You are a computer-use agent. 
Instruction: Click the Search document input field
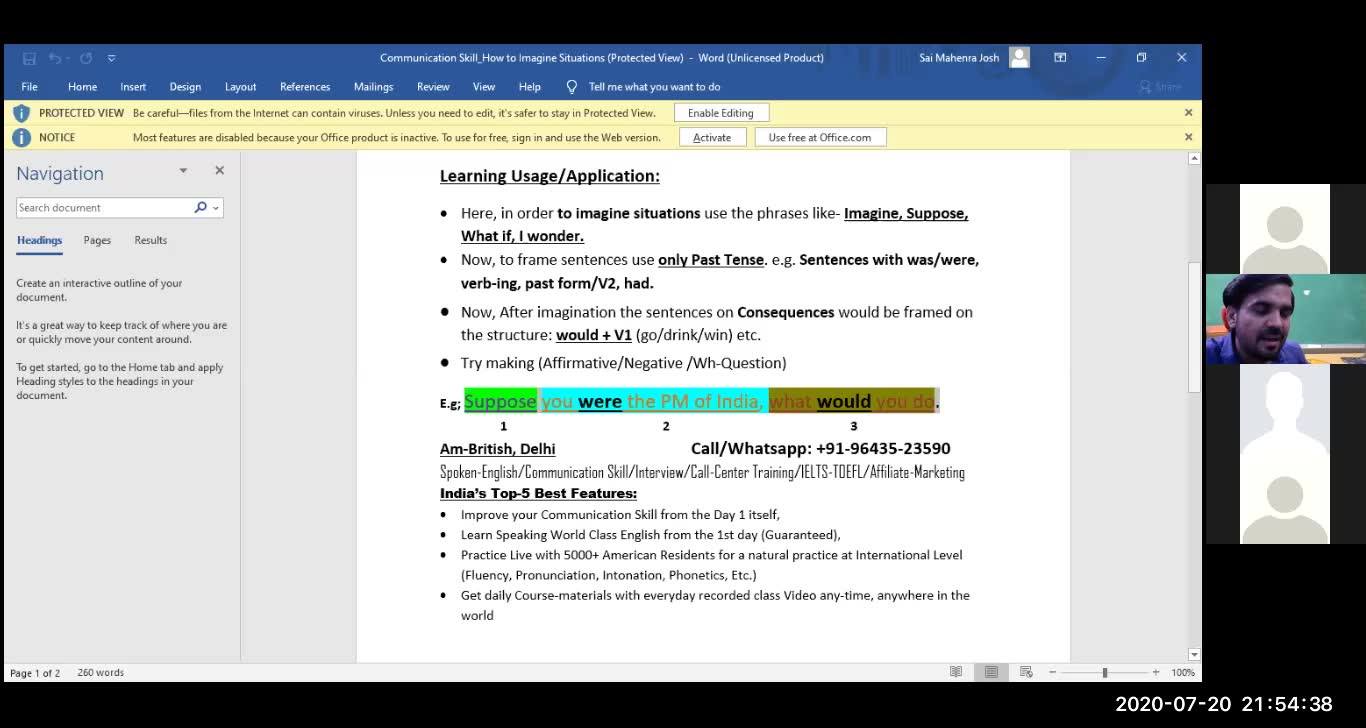tap(105, 208)
